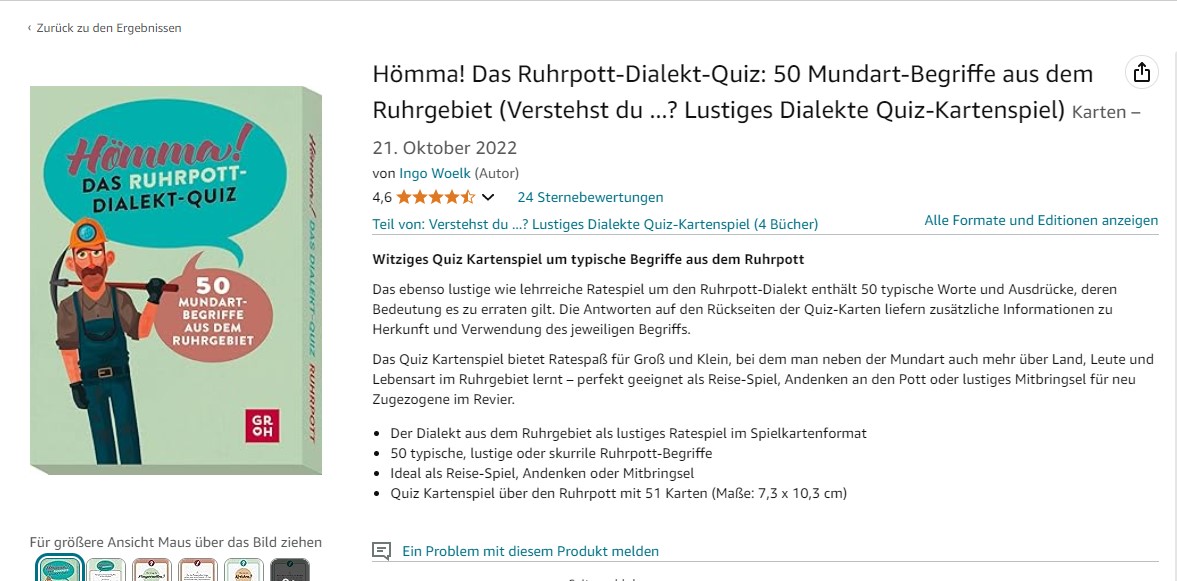
Task: Open the 'Teil von: Verstehst du …?' series link
Action: 595,224
